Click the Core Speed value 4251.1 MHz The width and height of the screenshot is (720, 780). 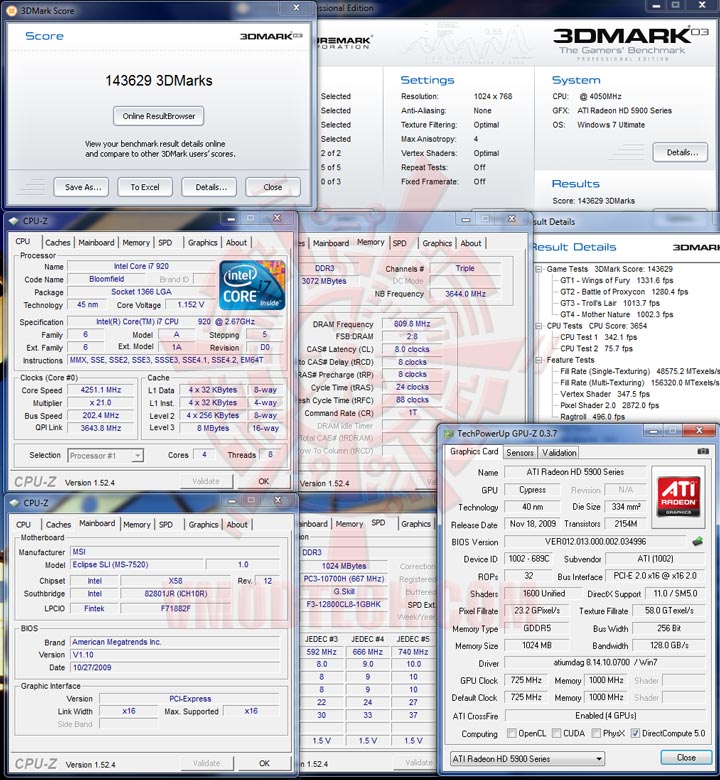(x=101, y=390)
